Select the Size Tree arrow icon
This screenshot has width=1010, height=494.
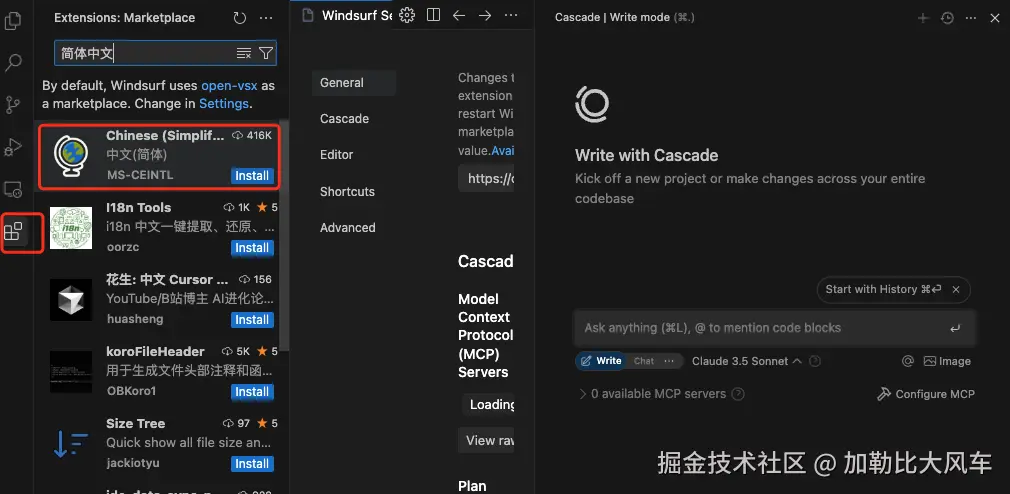71,444
